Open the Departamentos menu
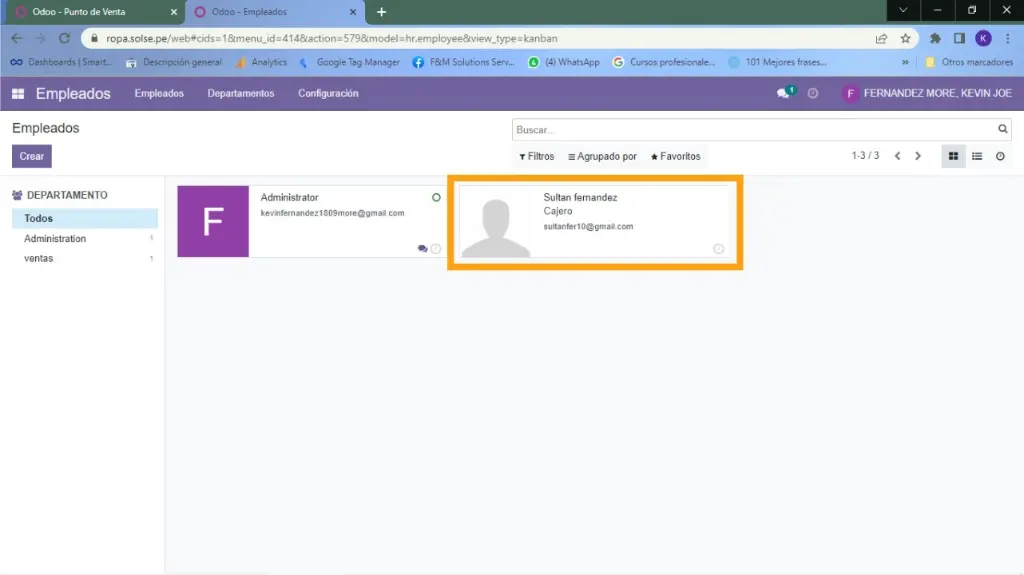Viewport: 1024px width, 575px height. pyautogui.click(x=241, y=94)
